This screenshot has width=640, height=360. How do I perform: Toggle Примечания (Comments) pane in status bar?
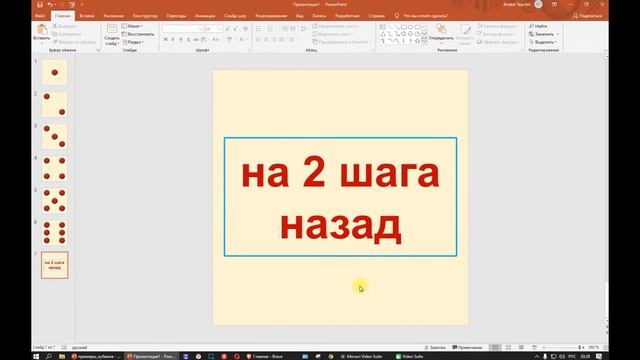pyautogui.click(x=467, y=347)
